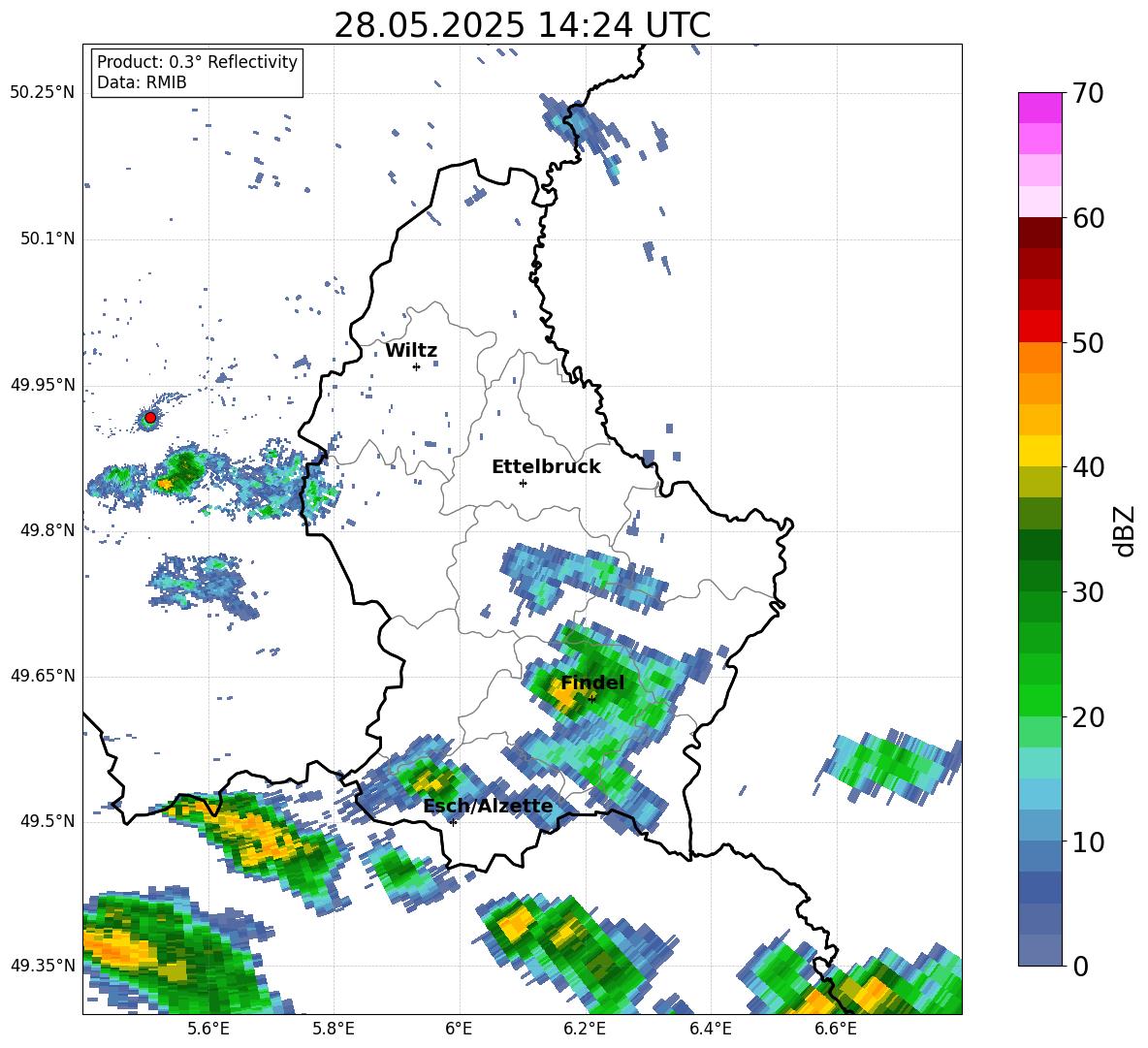Screen dimensions: 1148x1048
Task: Click the 70 colorbar tick label
Action: tap(1088, 93)
